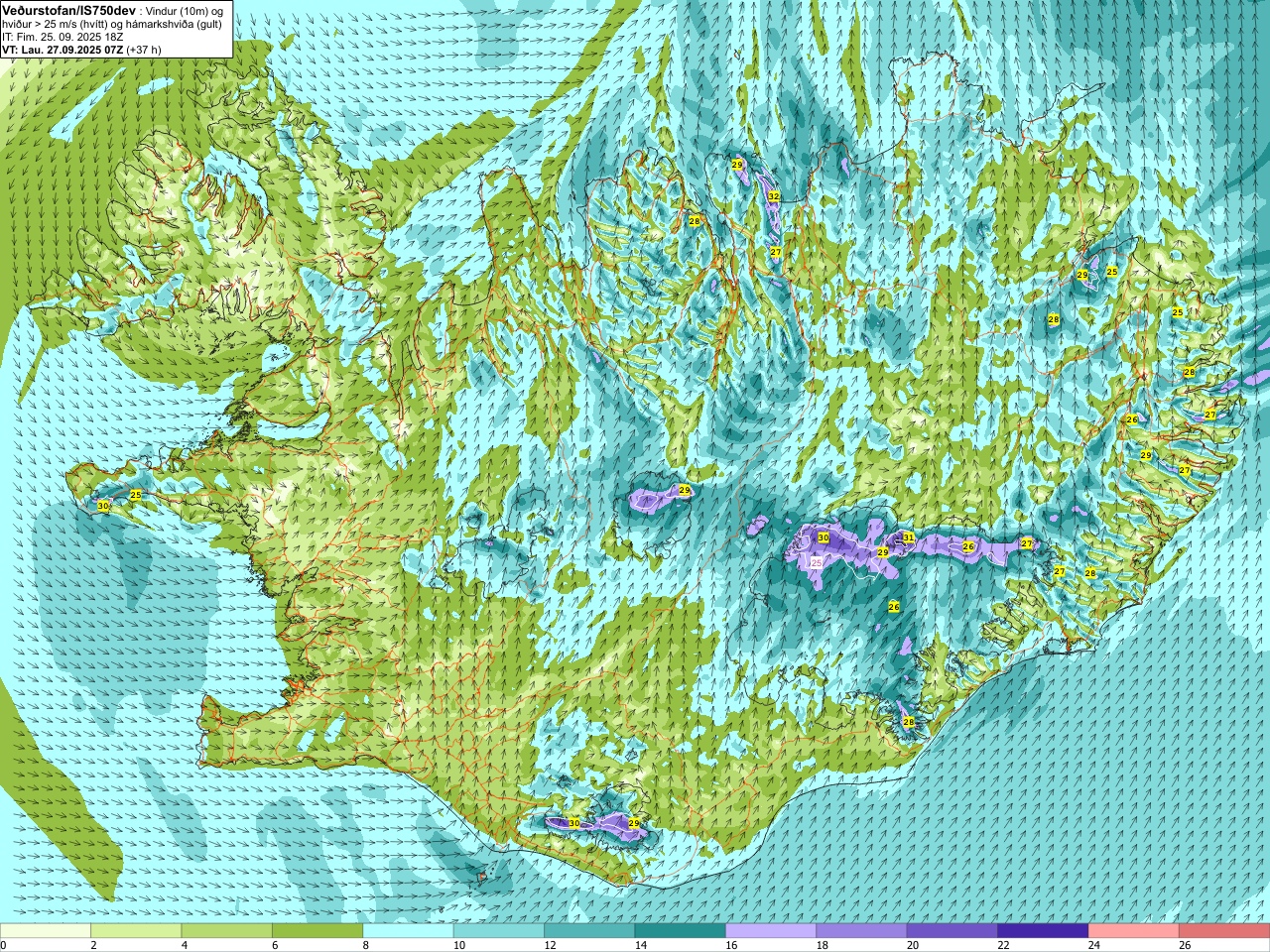
Task: Select the 0–2 m/s pale cream legend swatch
Action: tap(46, 931)
